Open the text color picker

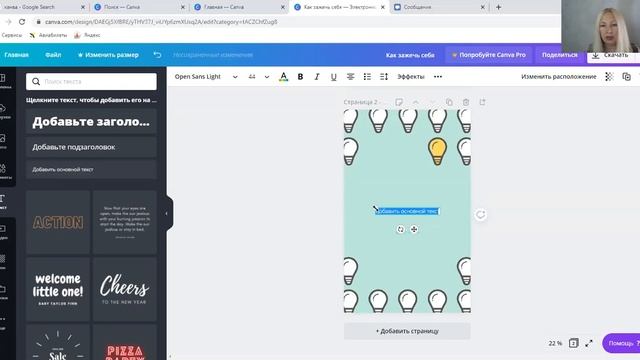[x=283, y=77]
